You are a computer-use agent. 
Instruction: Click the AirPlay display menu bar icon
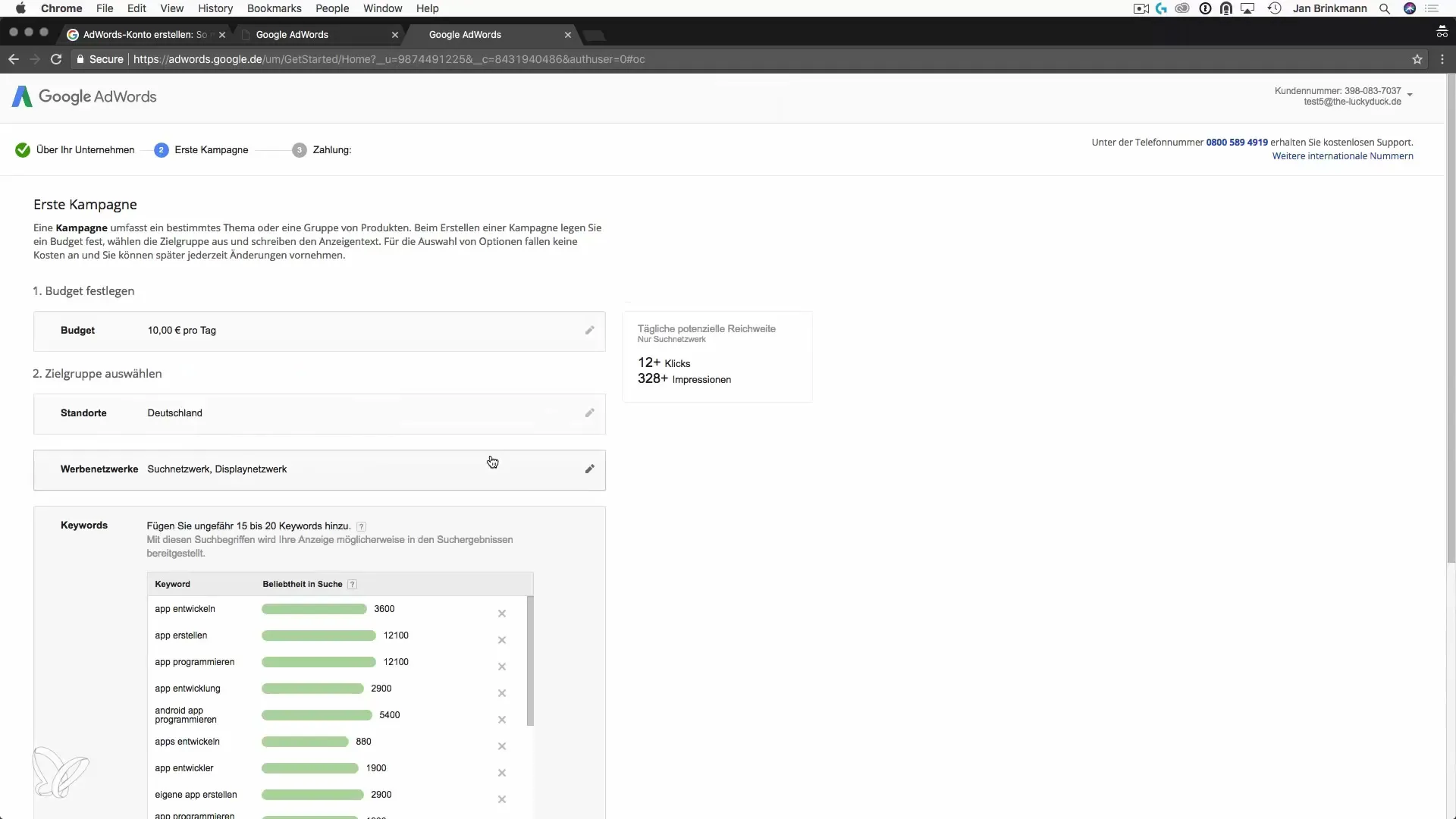click(x=1247, y=8)
